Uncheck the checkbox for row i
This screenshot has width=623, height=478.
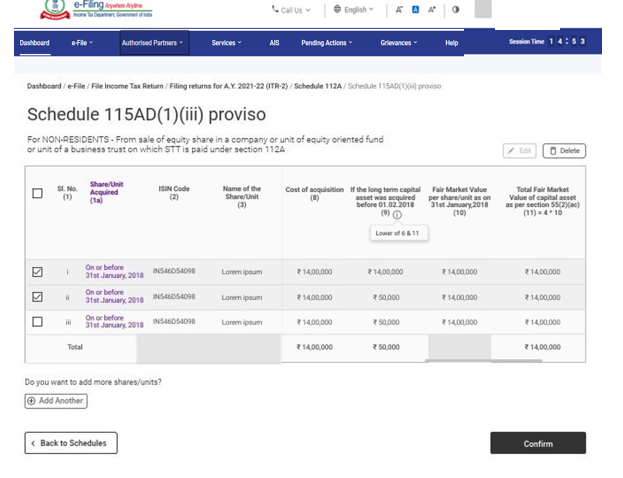(38, 272)
